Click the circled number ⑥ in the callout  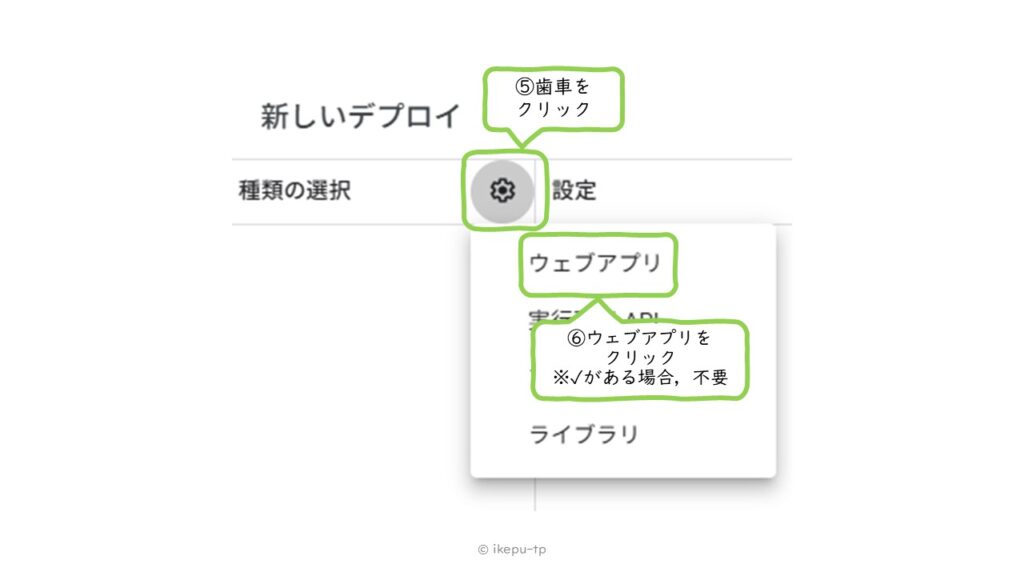tap(576, 338)
